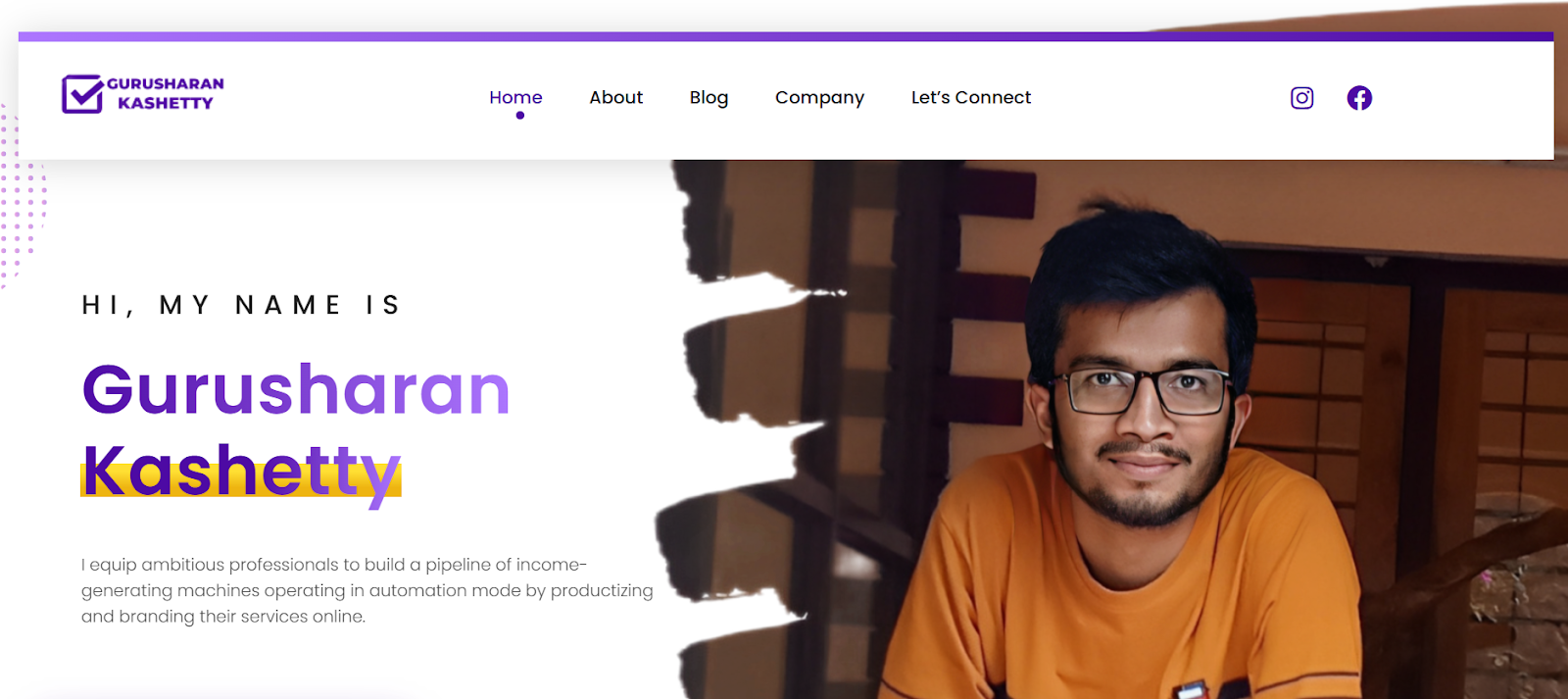Click the checkmark logo icon
This screenshot has height=699, width=1568.
point(82,94)
